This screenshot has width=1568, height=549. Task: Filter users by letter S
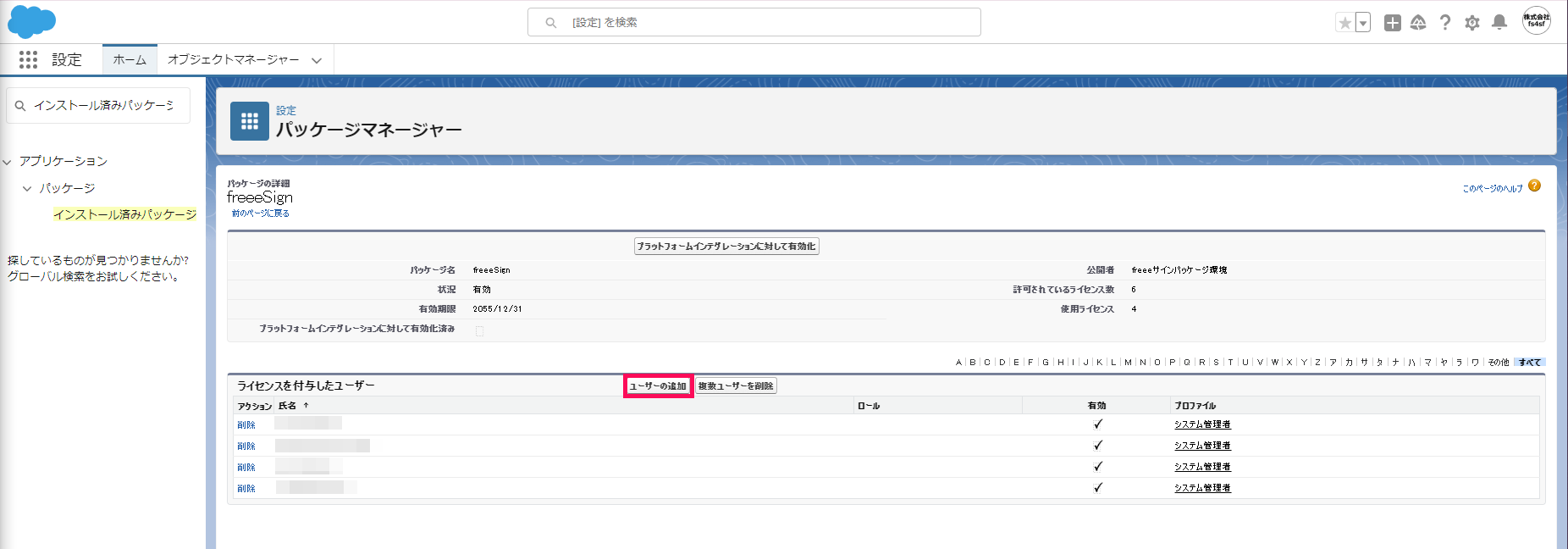click(1216, 363)
